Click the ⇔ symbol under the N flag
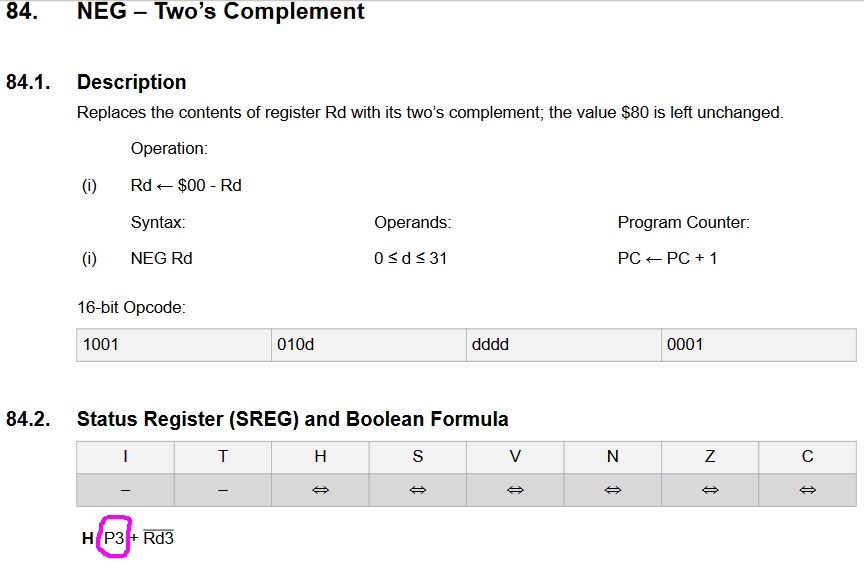This screenshot has height=562, width=864. 612,490
